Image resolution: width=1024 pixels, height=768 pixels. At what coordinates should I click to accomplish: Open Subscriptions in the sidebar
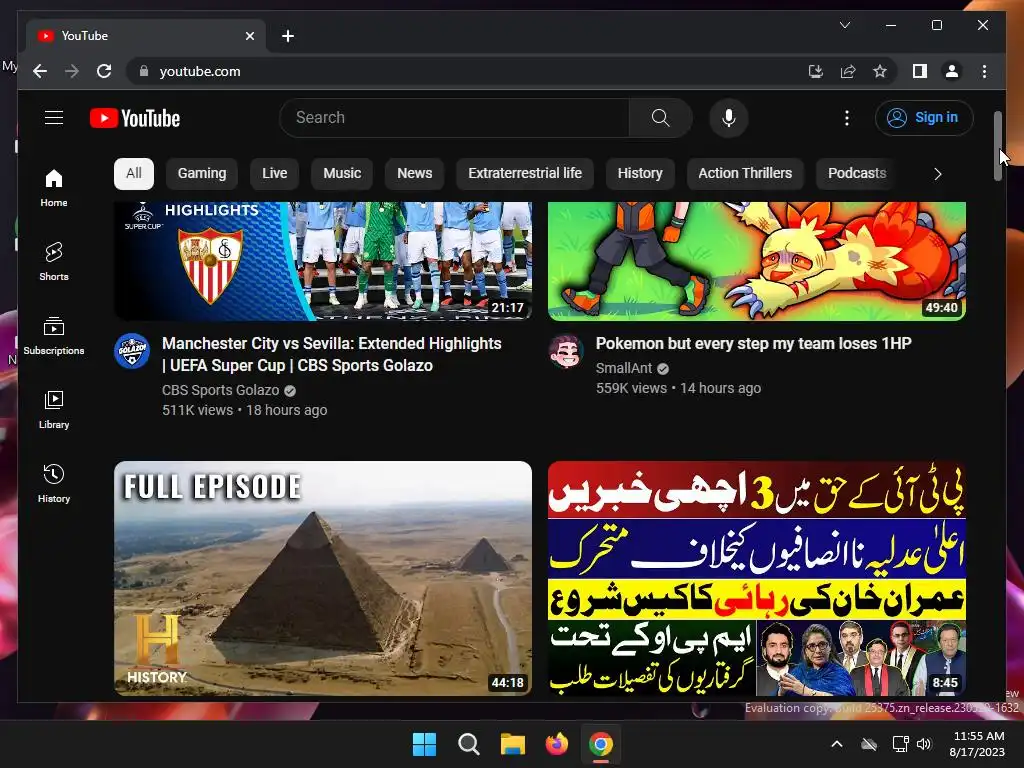pos(54,336)
